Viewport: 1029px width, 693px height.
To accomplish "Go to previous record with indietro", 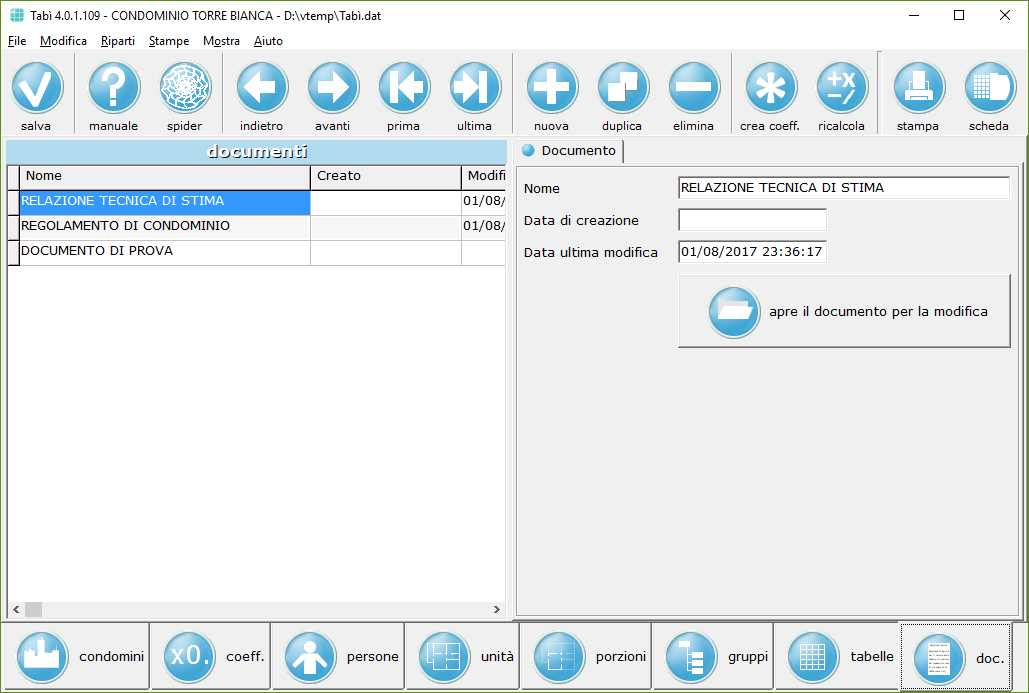I will coord(262,88).
